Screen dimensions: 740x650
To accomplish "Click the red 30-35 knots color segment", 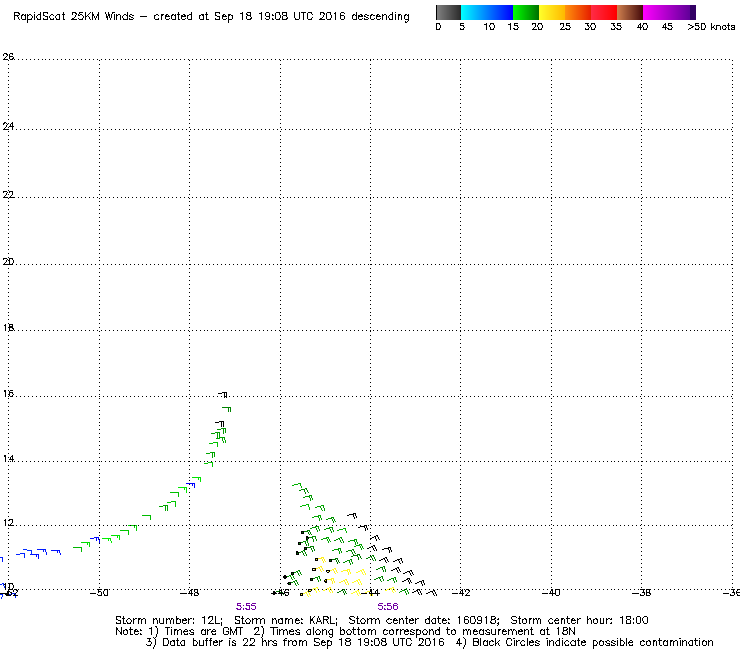I will tap(604, 12).
